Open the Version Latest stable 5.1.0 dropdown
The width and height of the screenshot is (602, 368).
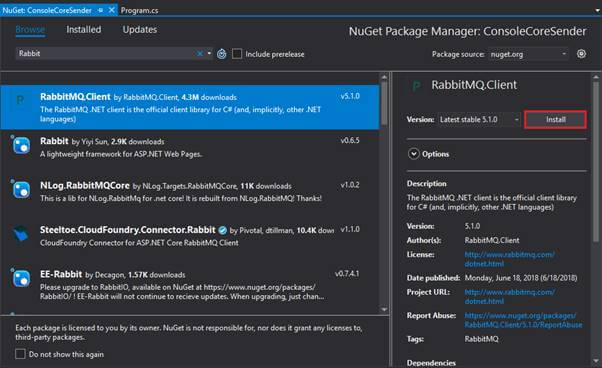point(480,120)
